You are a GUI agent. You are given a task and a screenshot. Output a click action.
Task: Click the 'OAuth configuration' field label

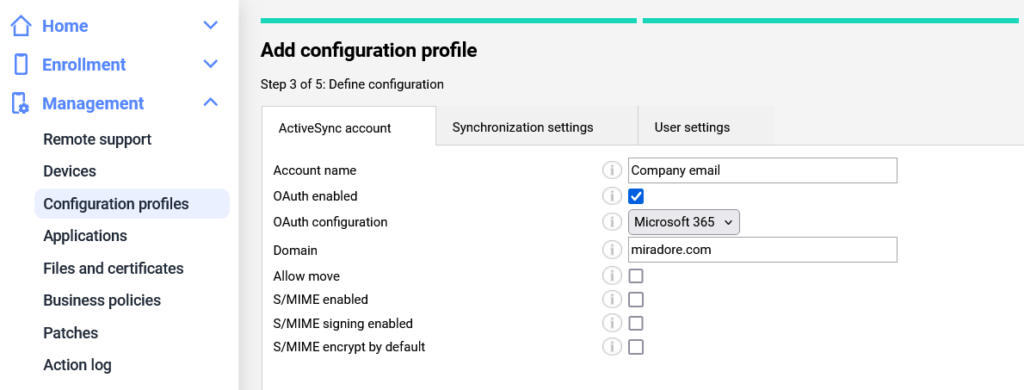[x=330, y=222]
